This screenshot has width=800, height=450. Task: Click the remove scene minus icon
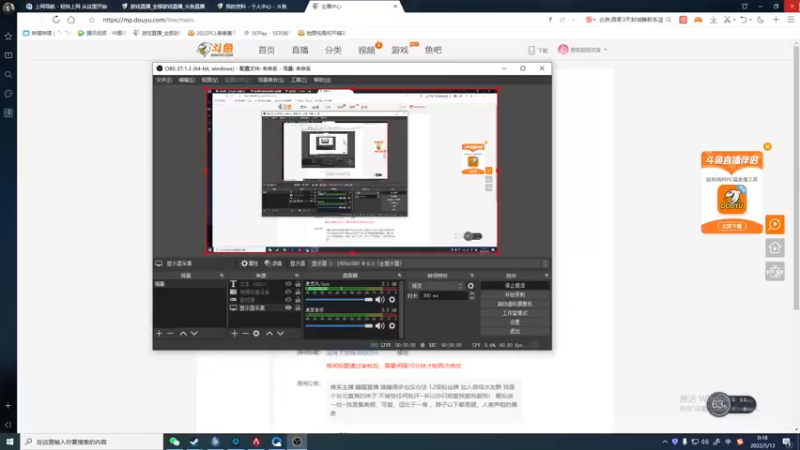click(170, 333)
